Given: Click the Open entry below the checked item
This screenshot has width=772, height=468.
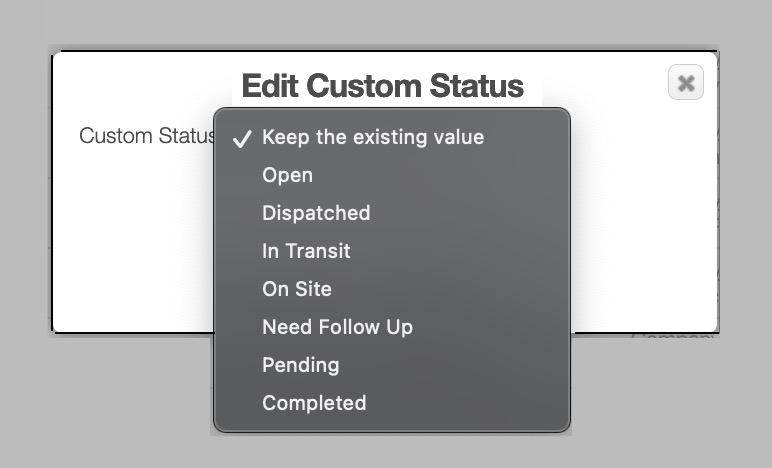Looking at the screenshot, I should point(287,175).
